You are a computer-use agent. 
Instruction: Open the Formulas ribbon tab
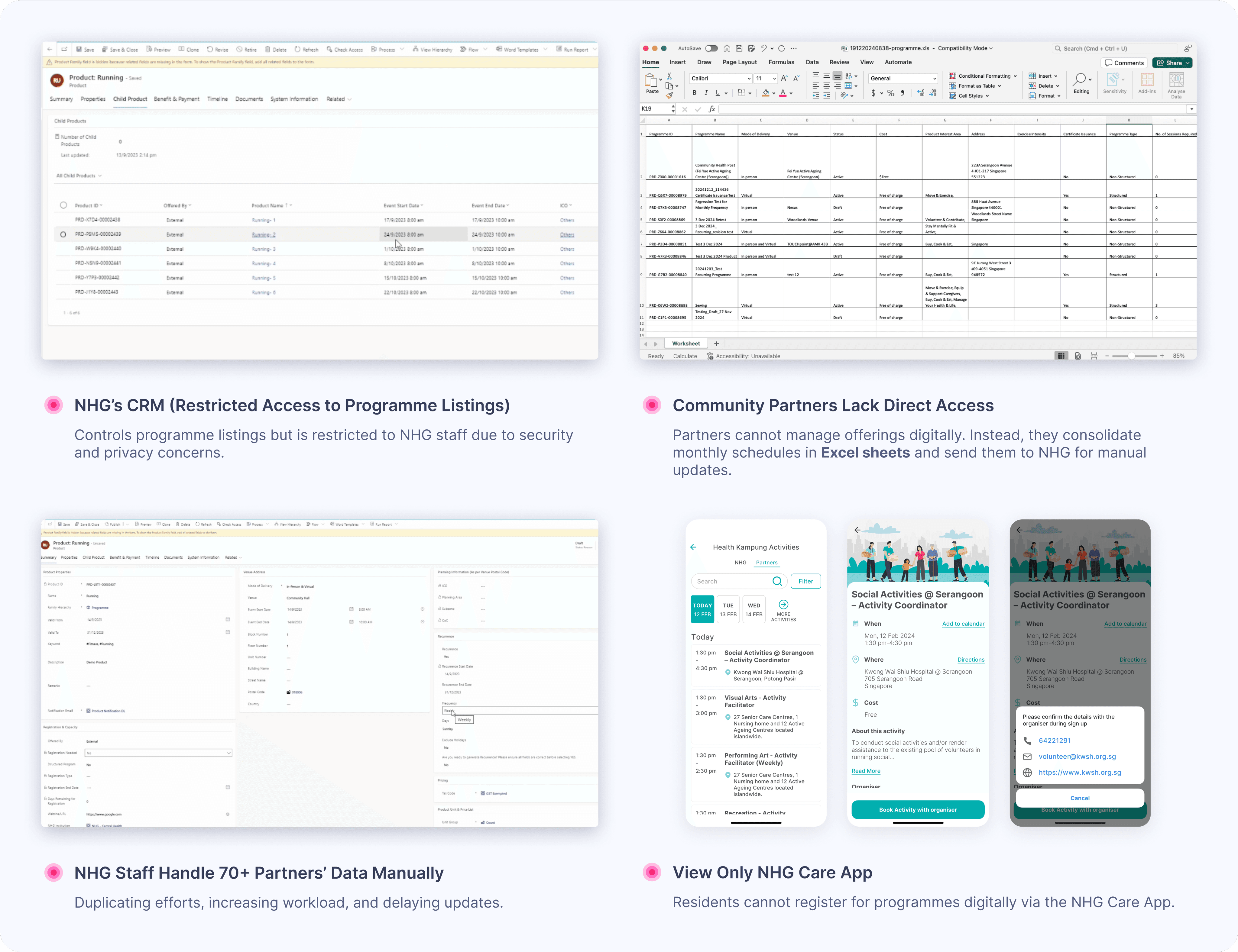tap(781, 62)
